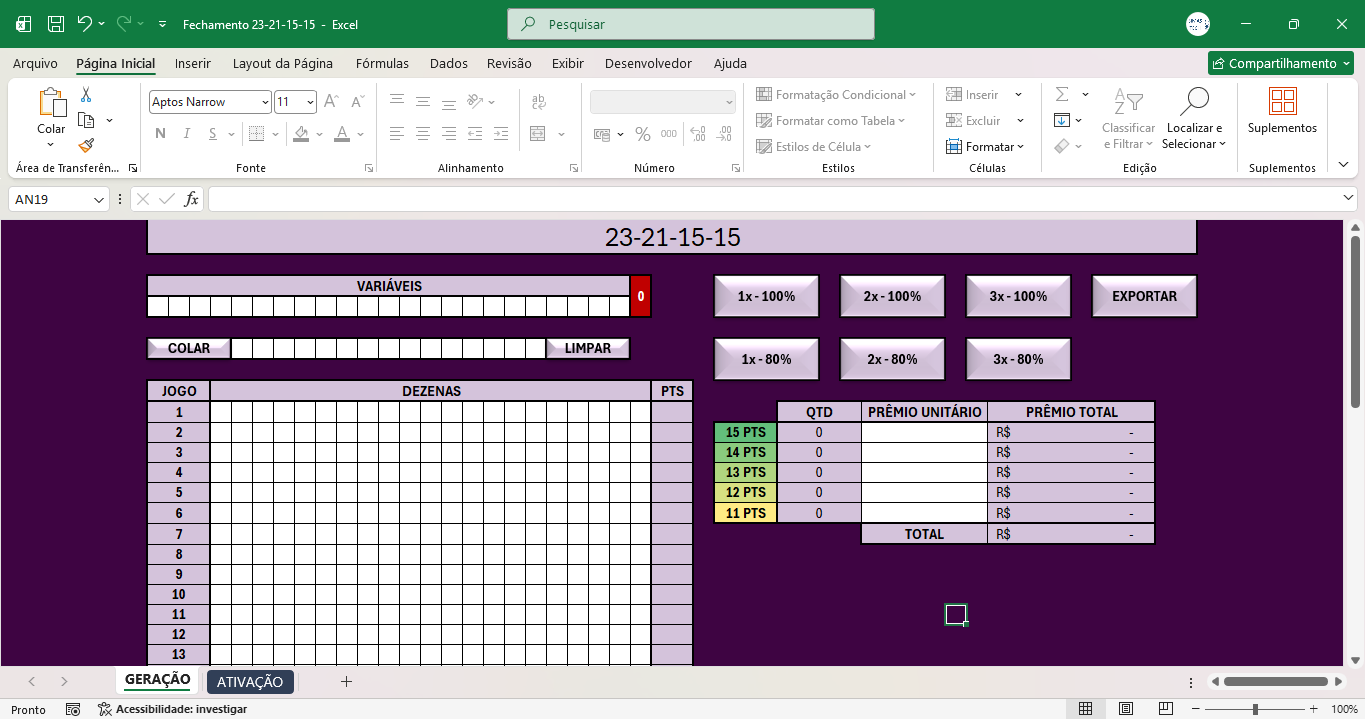1365x719 pixels.
Task: Switch to Page Layout view icon in status bar
Action: pyautogui.click(x=1126, y=709)
